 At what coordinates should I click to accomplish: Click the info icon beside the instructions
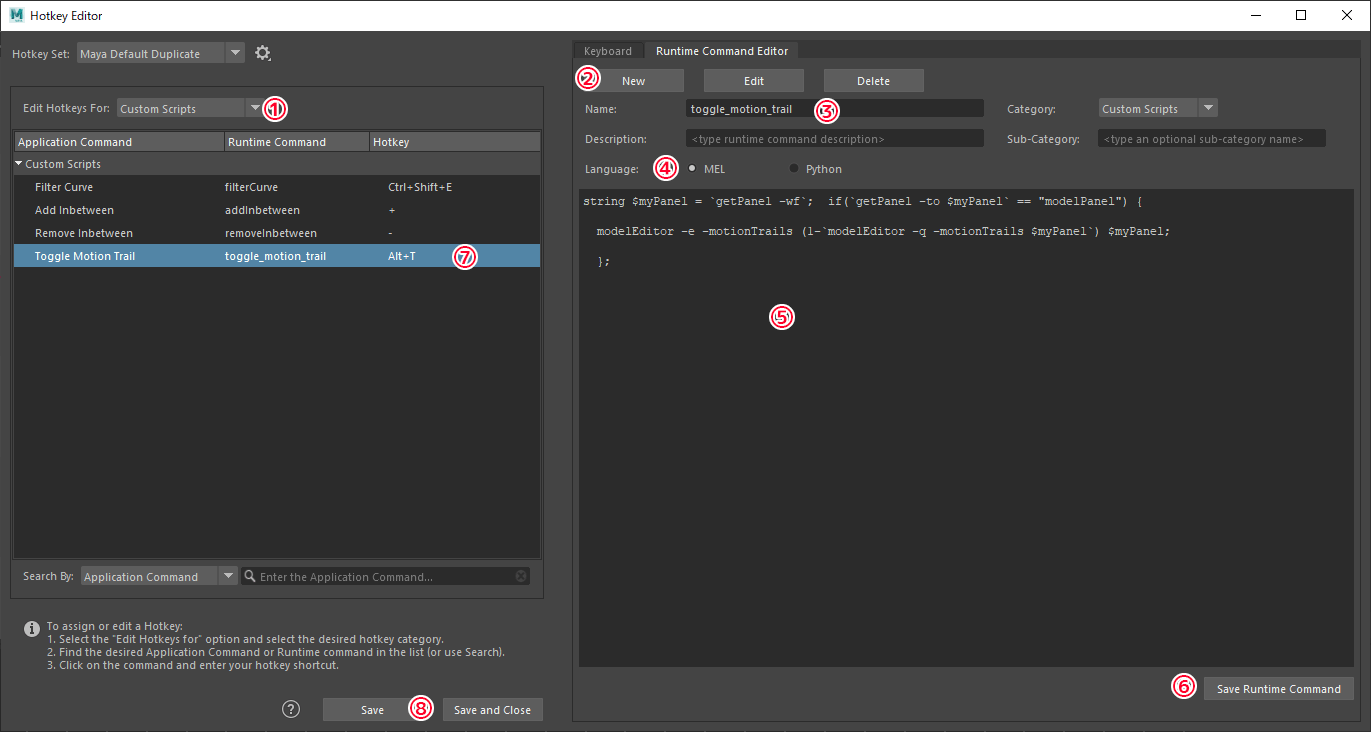[32, 628]
